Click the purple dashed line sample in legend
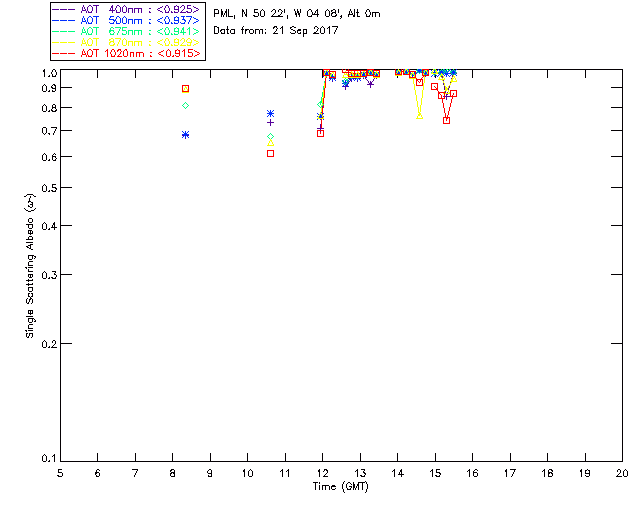This screenshot has height=512, width=640. [64, 9]
